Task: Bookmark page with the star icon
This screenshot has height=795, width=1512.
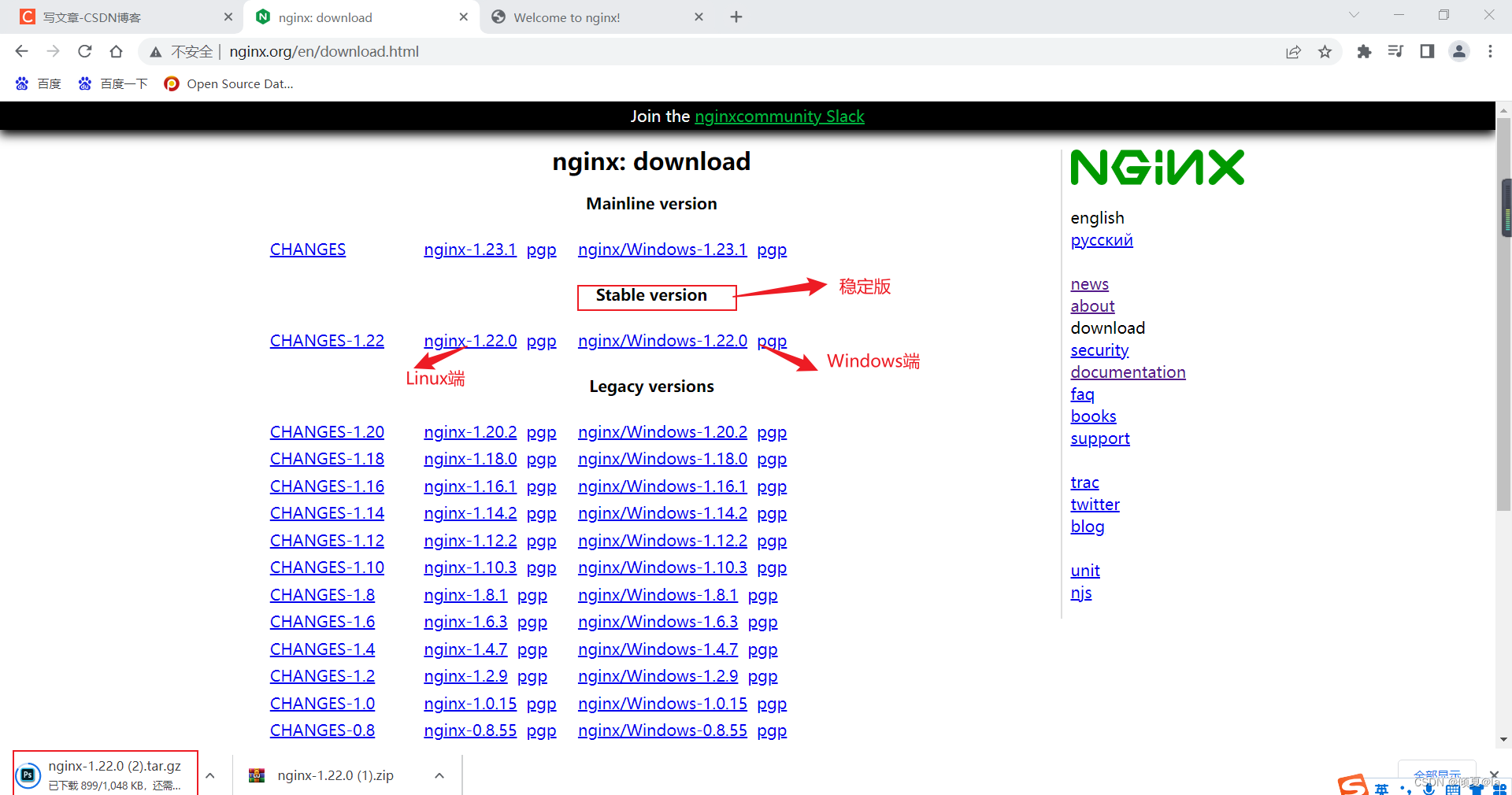Action: click(x=1325, y=52)
